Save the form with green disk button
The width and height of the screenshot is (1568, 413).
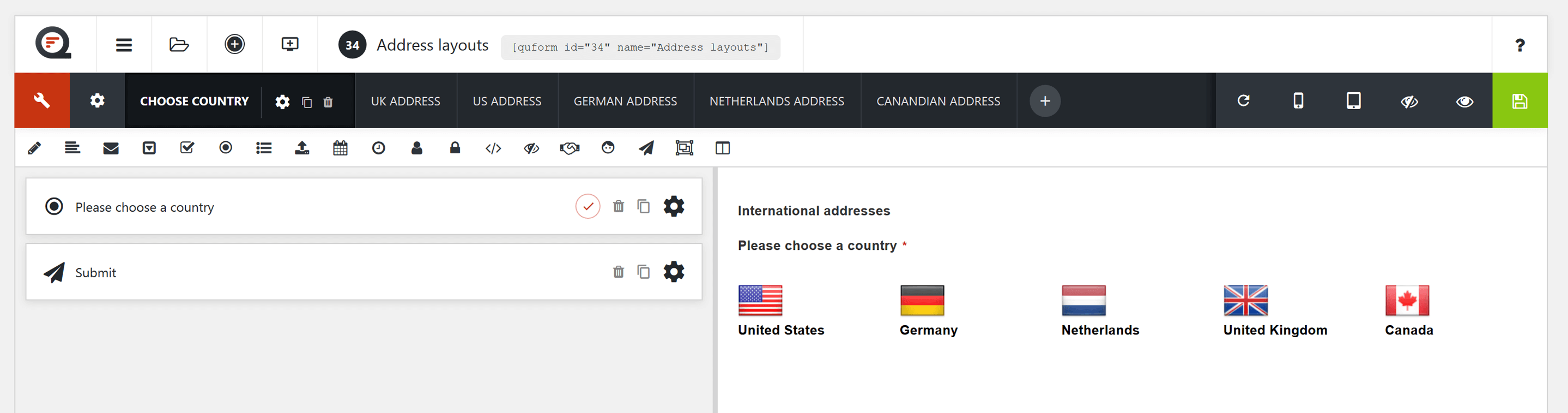click(1520, 100)
